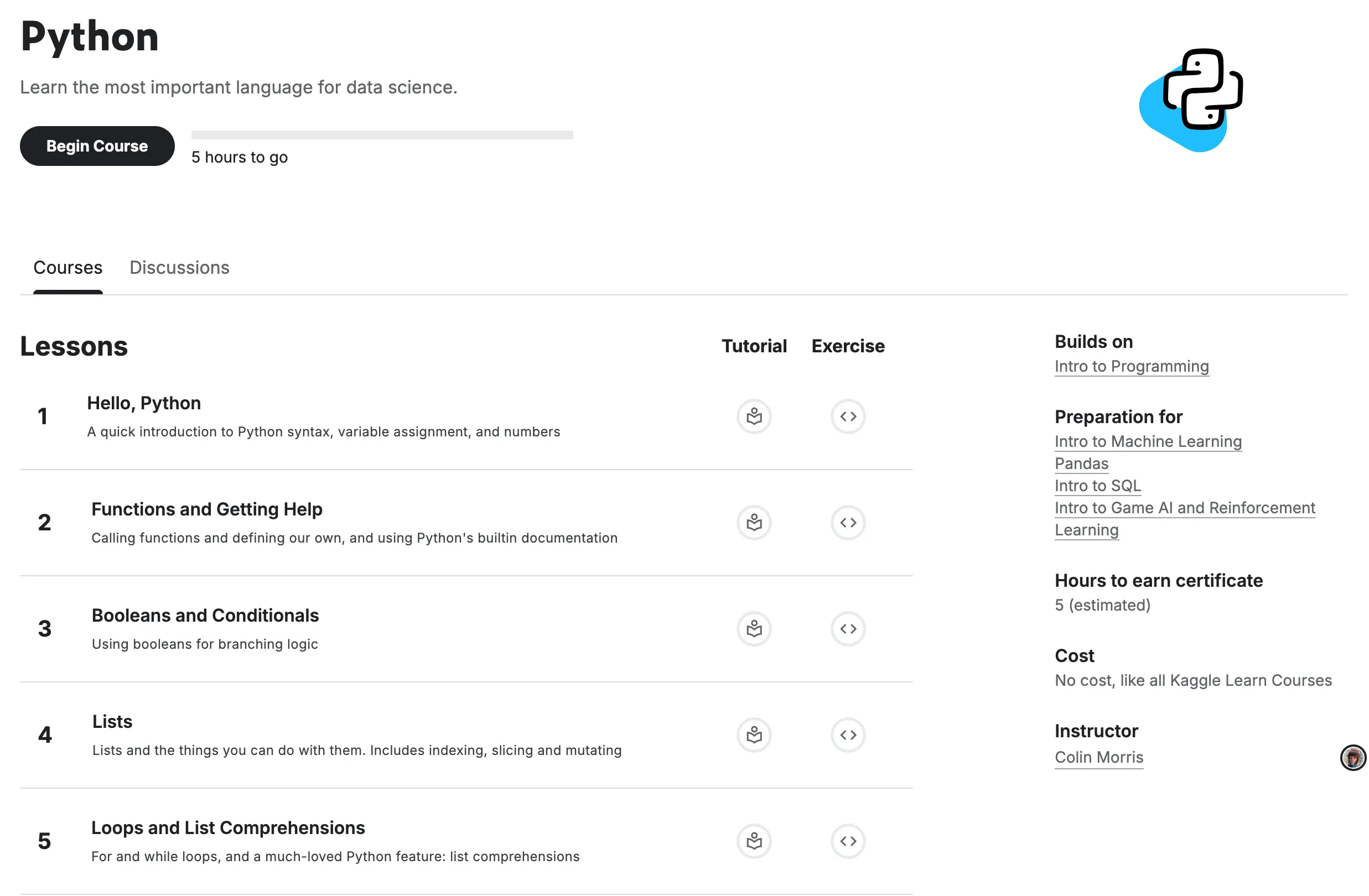
Task: Open the exercise for Functions and Getting Help
Action: click(x=847, y=522)
